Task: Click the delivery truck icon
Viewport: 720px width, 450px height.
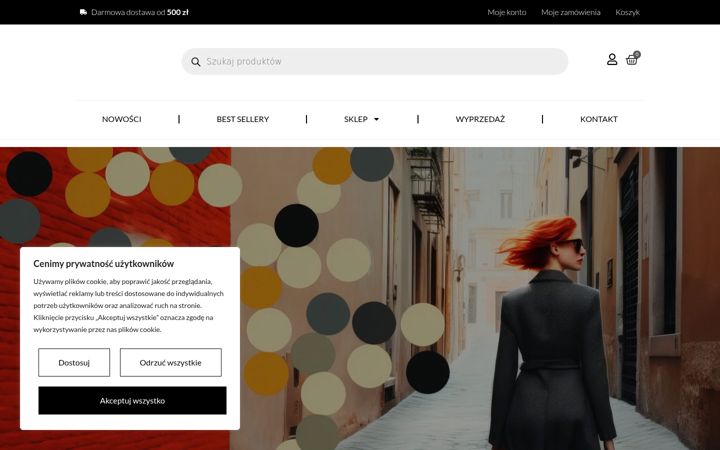Action: pos(83,12)
